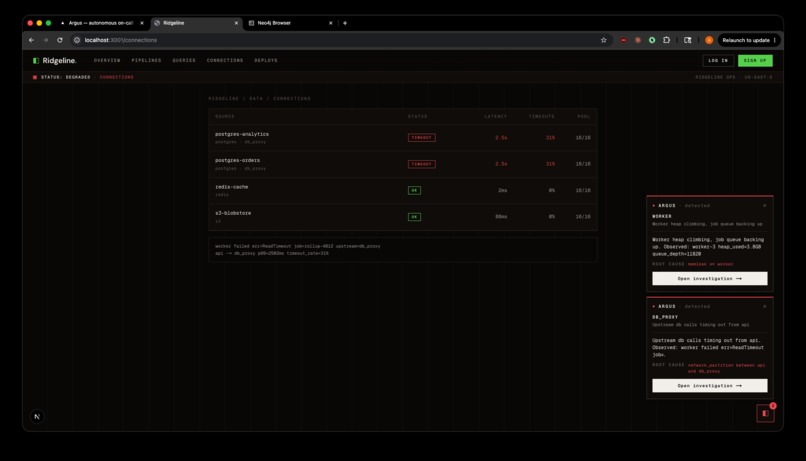Open the Overview nav item

[x=107, y=61]
